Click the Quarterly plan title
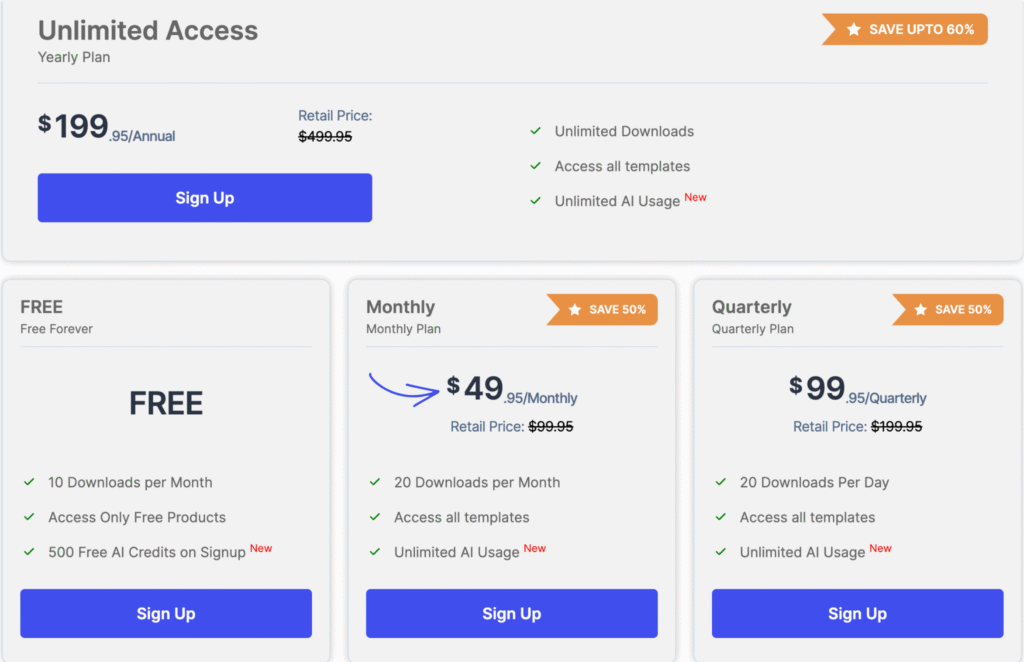1024x662 pixels. pyautogui.click(x=751, y=307)
